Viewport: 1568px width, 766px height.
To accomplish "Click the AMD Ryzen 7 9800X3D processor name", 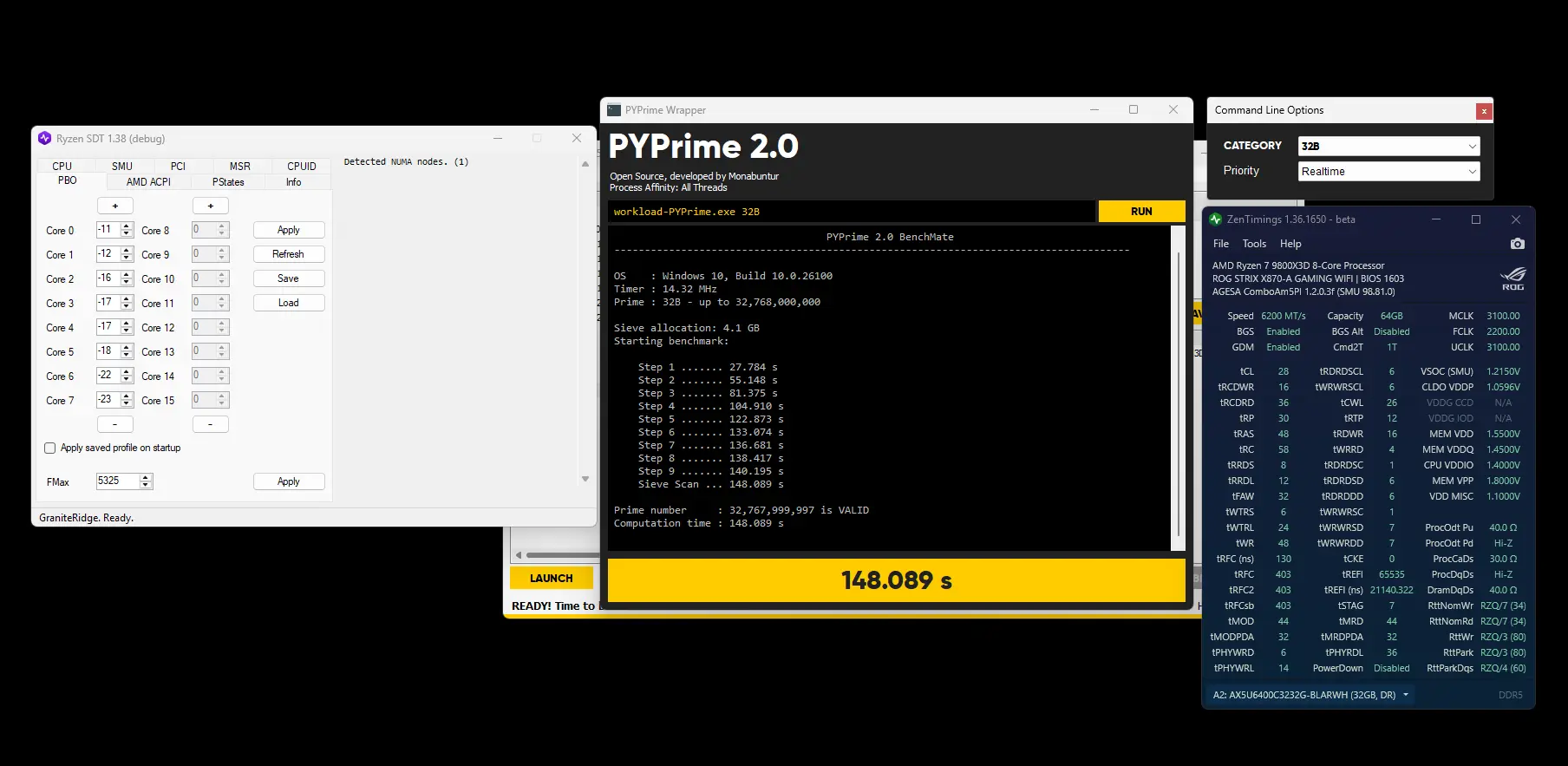I will point(1298,265).
